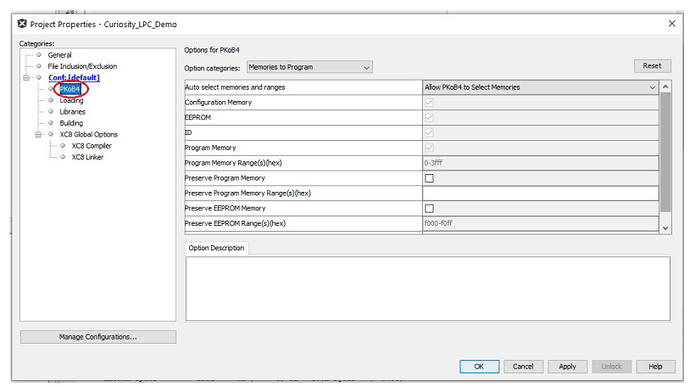The width and height of the screenshot is (690, 386).
Task: Click the Apply button
Action: (x=567, y=367)
